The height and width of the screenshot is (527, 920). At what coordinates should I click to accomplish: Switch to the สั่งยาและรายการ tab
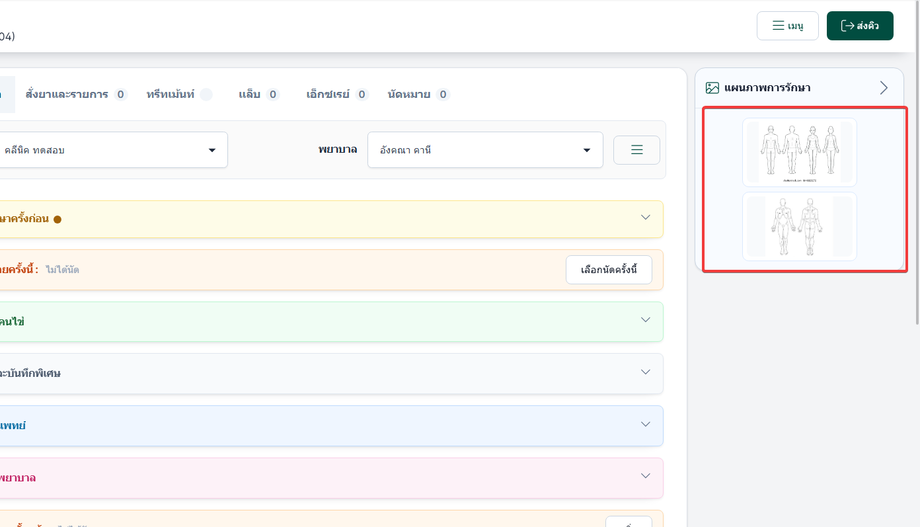point(76,94)
